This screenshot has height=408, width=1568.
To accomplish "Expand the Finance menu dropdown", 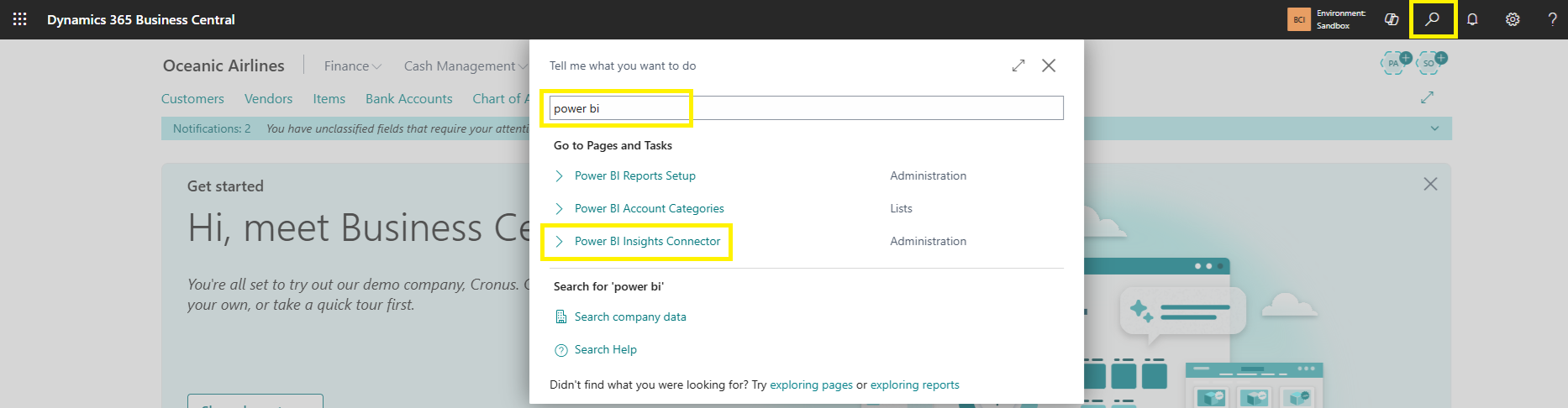I will click(352, 65).
